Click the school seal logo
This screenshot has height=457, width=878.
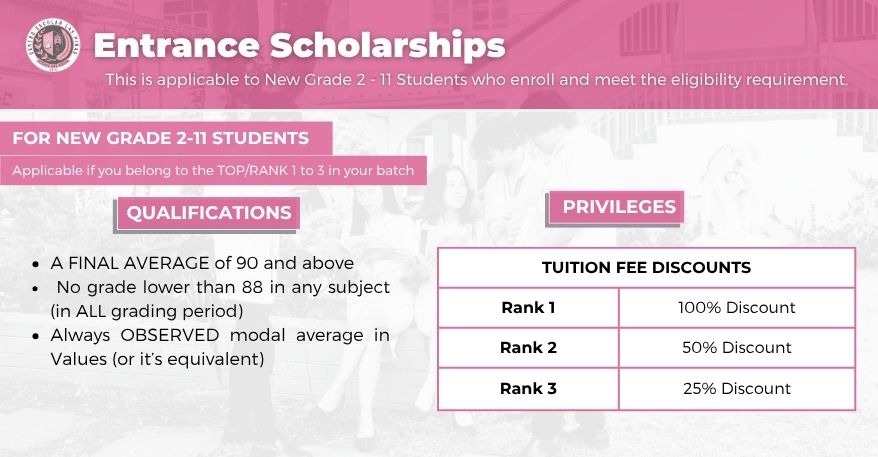pyautogui.click(x=53, y=47)
